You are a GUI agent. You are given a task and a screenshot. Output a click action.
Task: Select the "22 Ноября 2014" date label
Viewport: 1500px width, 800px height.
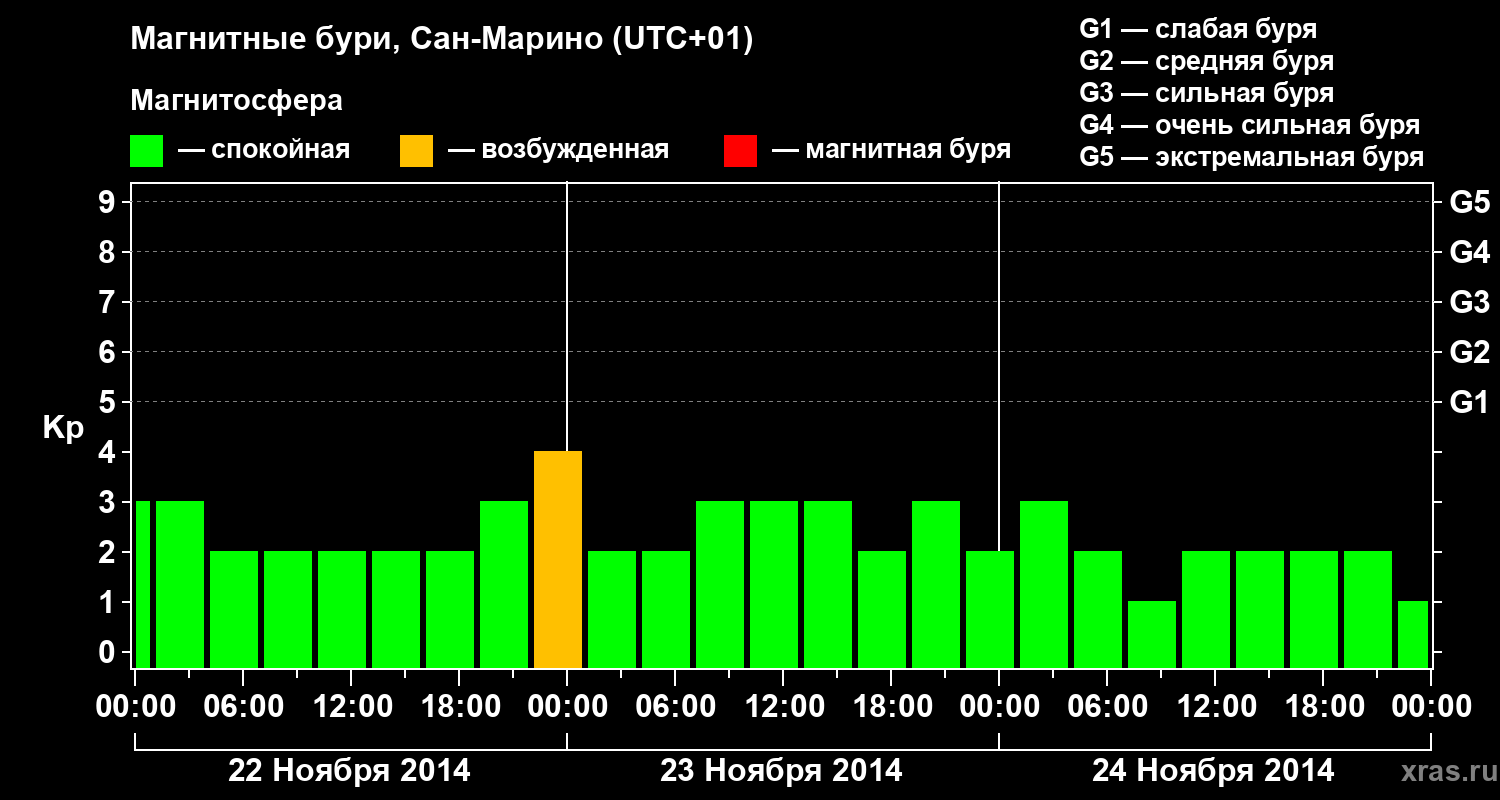click(349, 771)
